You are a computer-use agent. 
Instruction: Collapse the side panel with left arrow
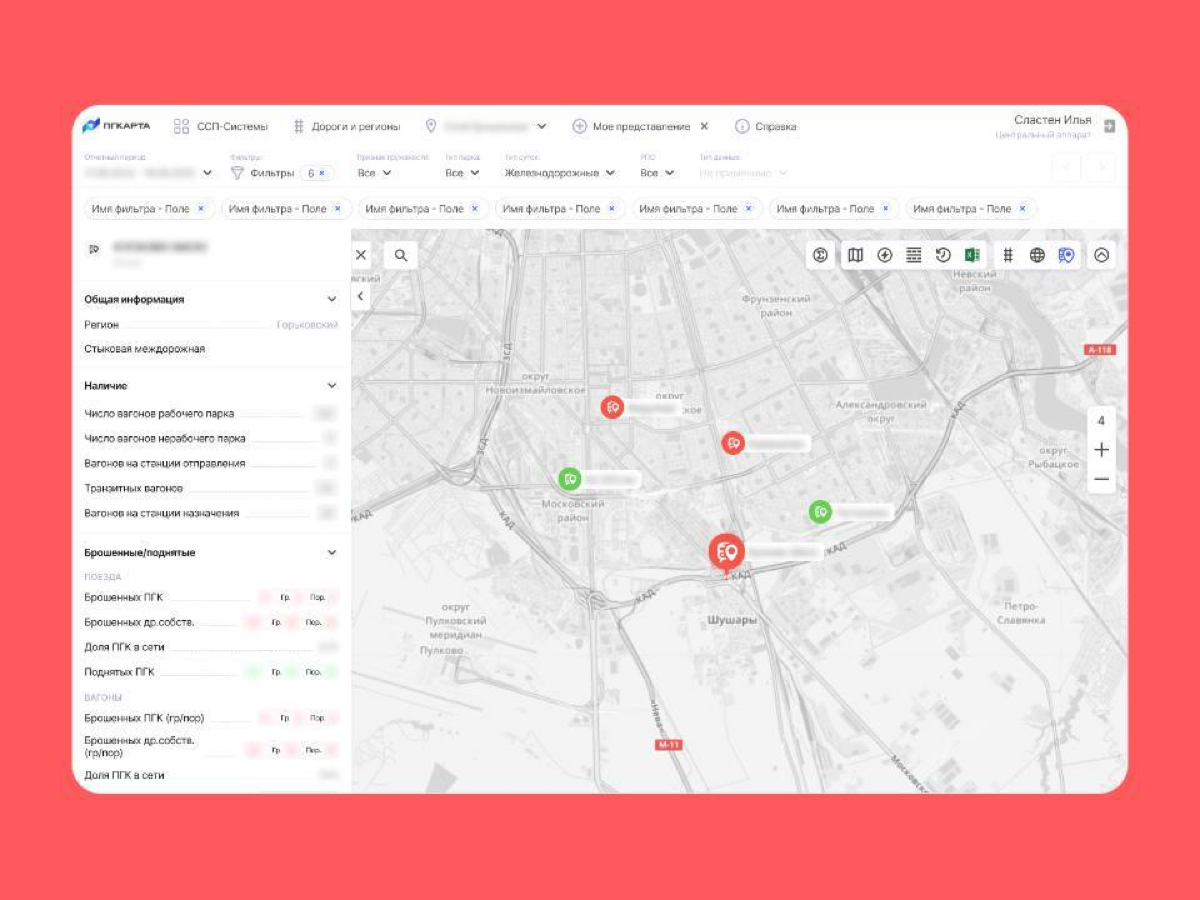pyautogui.click(x=360, y=296)
